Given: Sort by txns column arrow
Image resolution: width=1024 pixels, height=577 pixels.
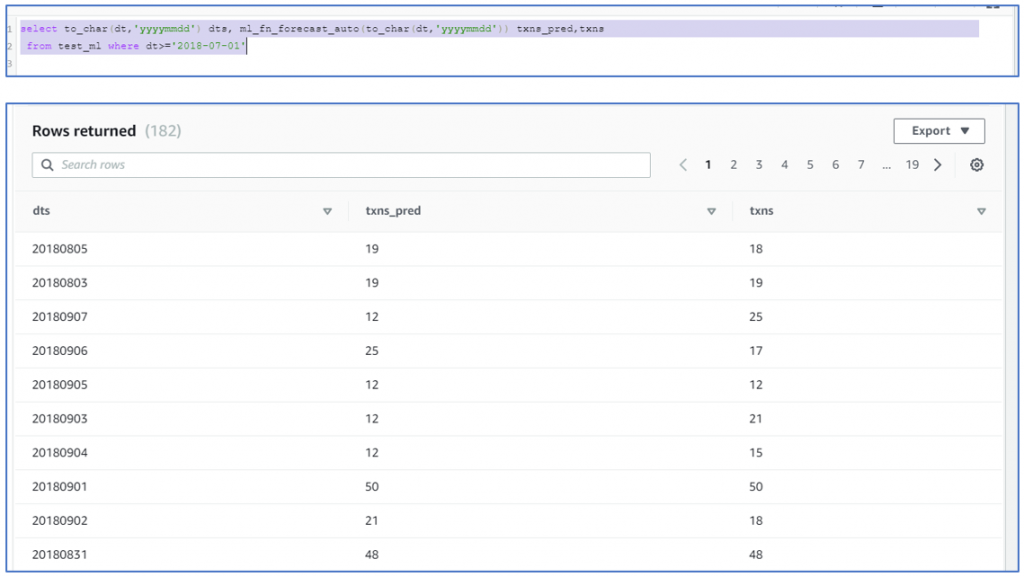Looking at the screenshot, I should (981, 211).
